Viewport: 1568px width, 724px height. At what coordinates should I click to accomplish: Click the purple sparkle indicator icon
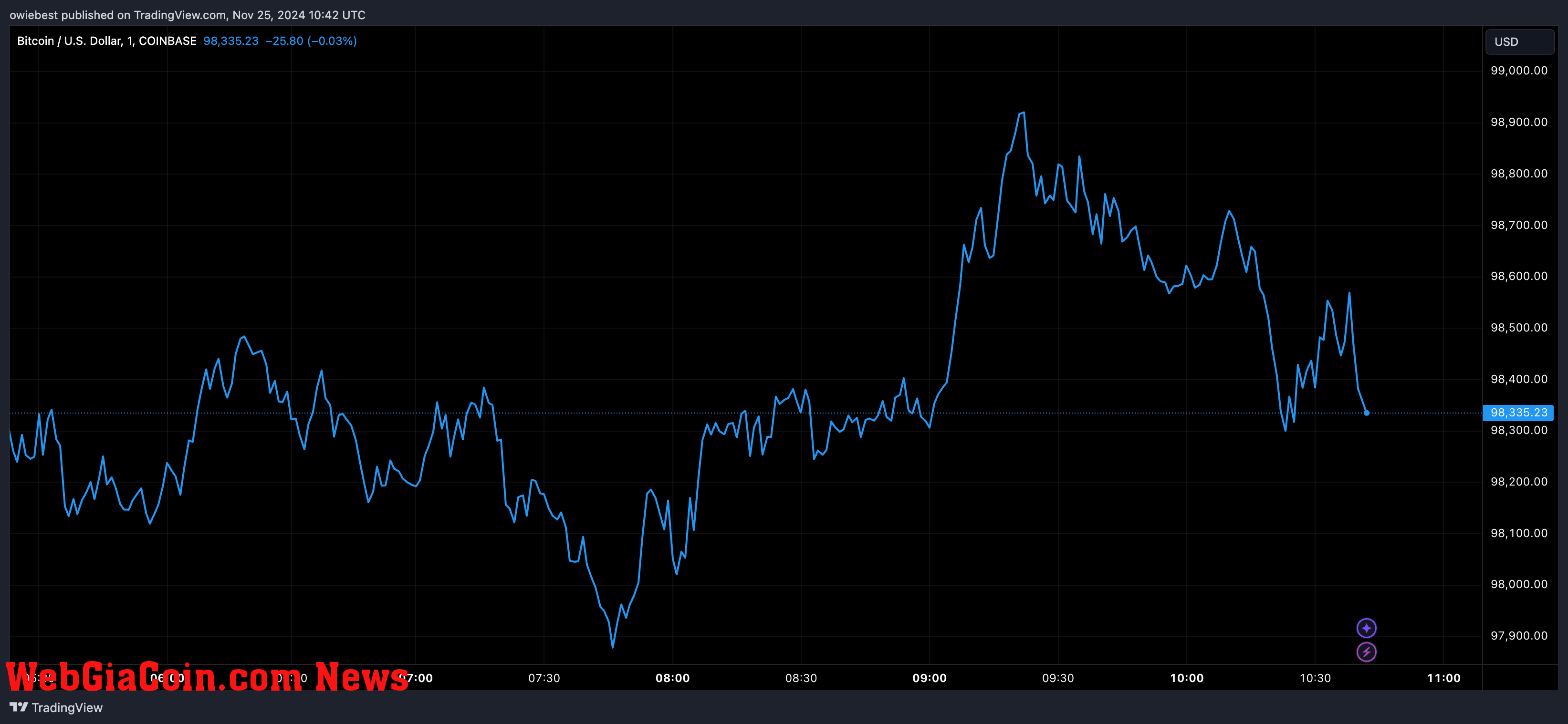[1367, 628]
